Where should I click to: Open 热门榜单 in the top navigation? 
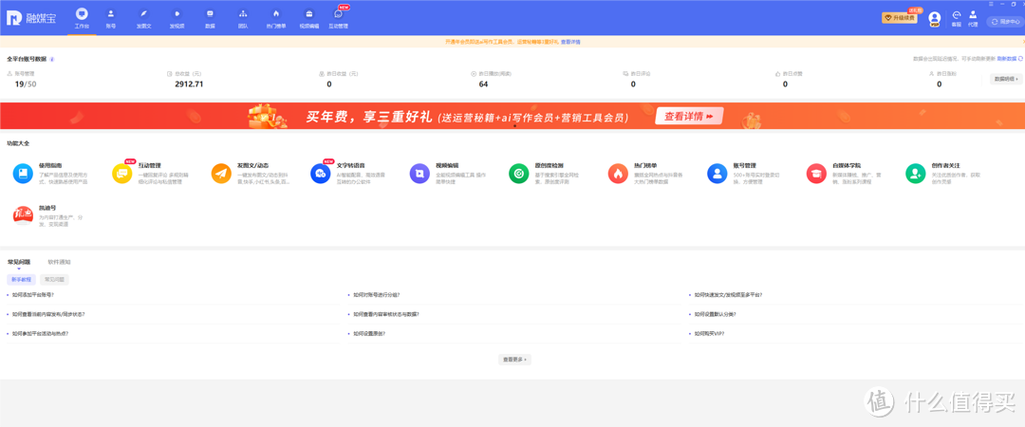click(x=276, y=18)
